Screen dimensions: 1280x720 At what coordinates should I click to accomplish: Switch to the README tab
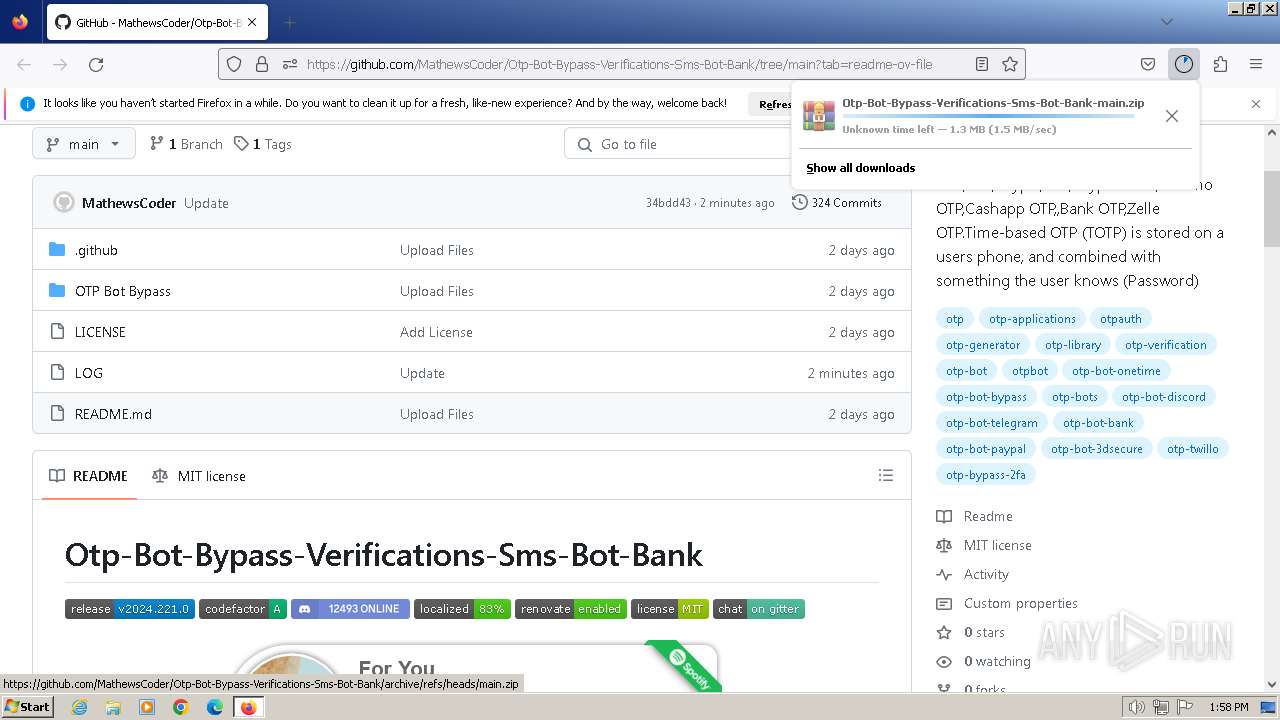[x=89, y=476]
